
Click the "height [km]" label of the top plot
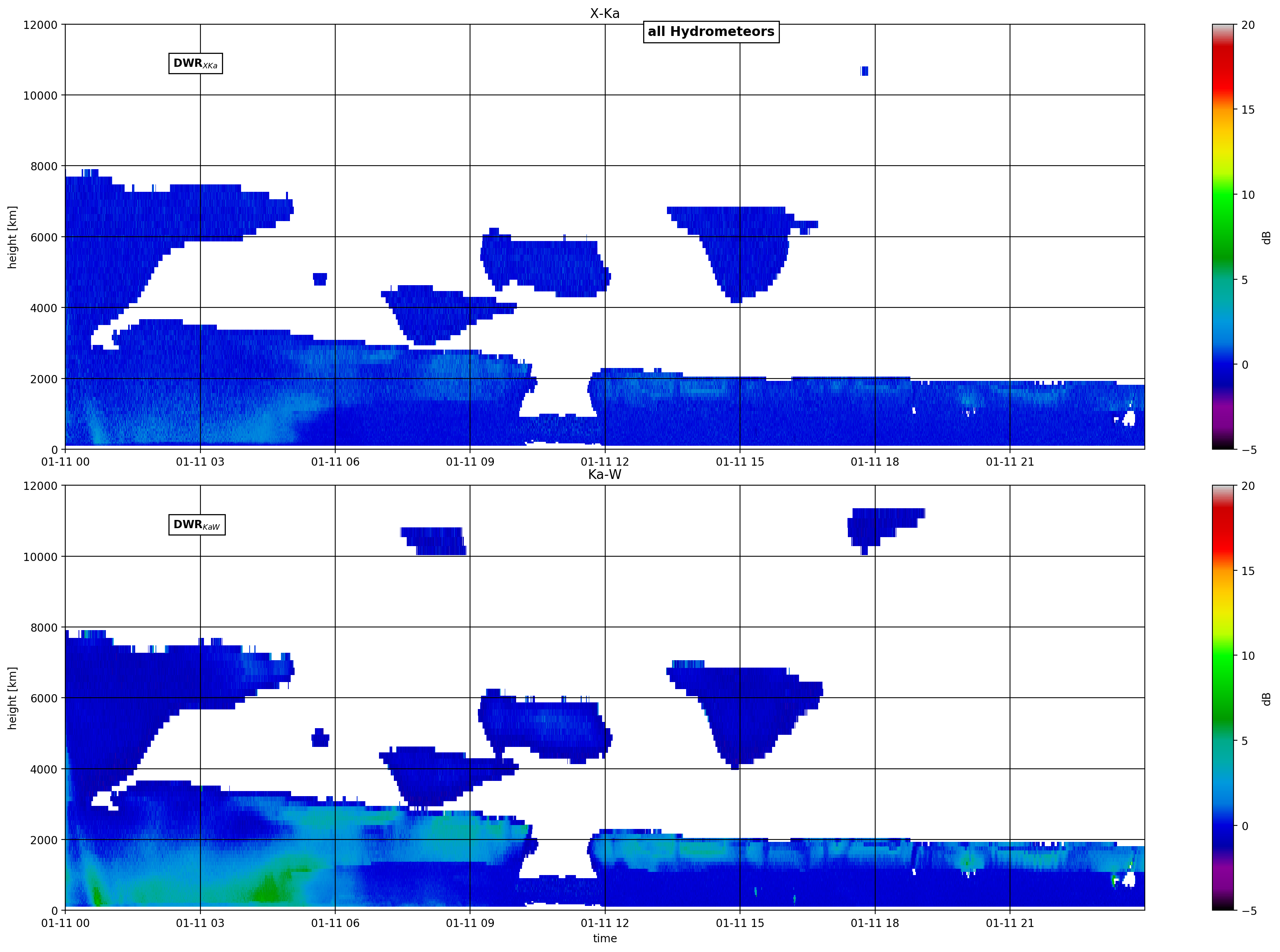[12, 237]
